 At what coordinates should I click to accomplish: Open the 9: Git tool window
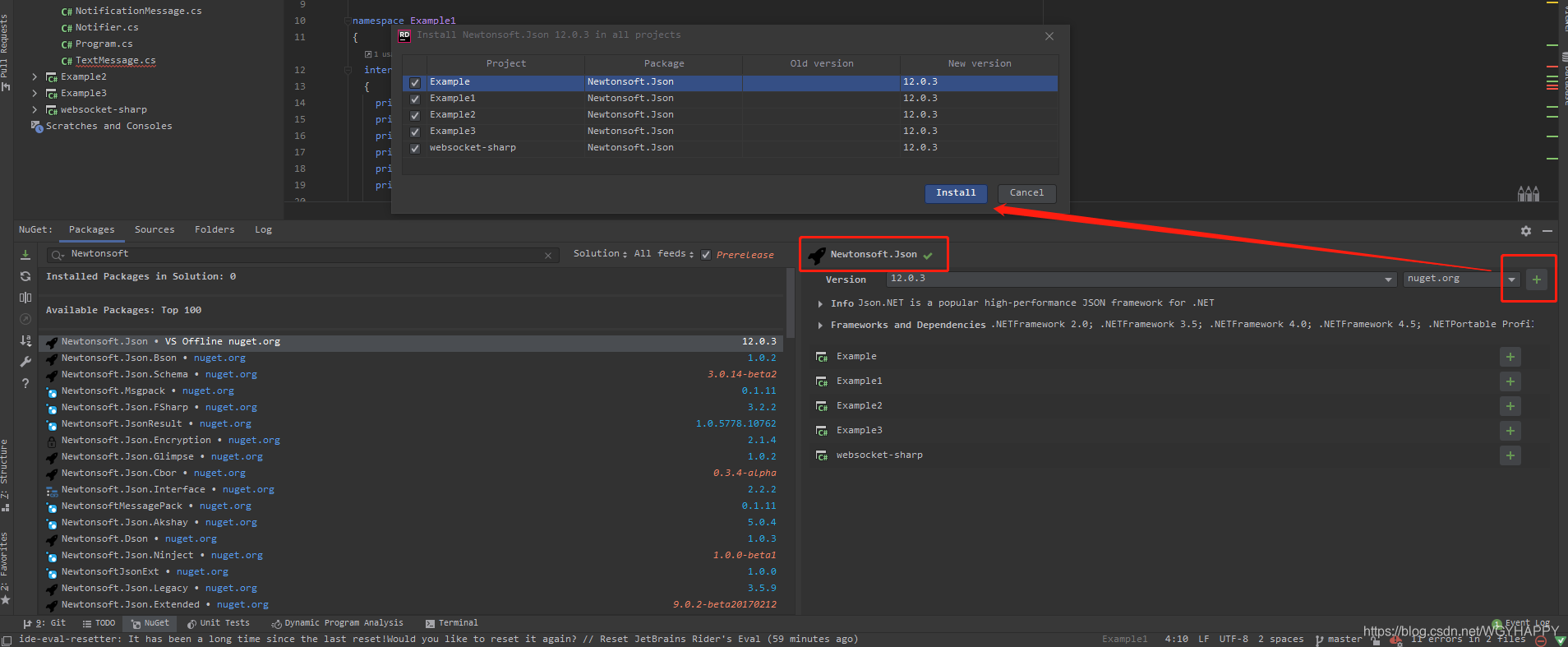click(45, 623)
